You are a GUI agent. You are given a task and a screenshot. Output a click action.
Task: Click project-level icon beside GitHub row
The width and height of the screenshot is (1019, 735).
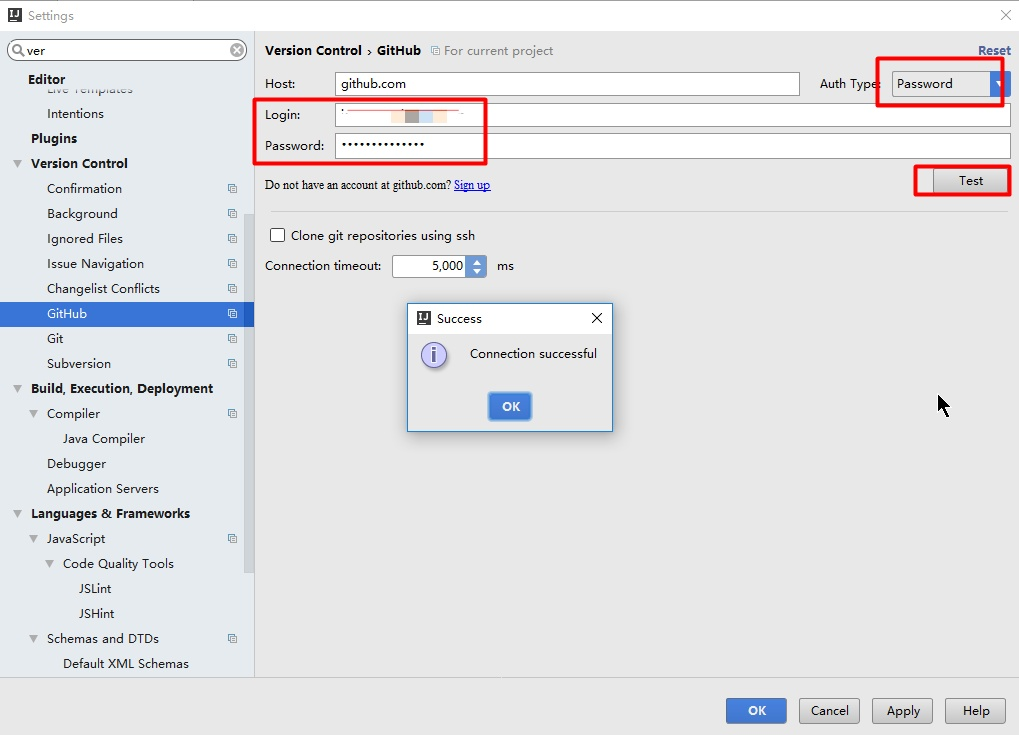click(x=232, y=313)
